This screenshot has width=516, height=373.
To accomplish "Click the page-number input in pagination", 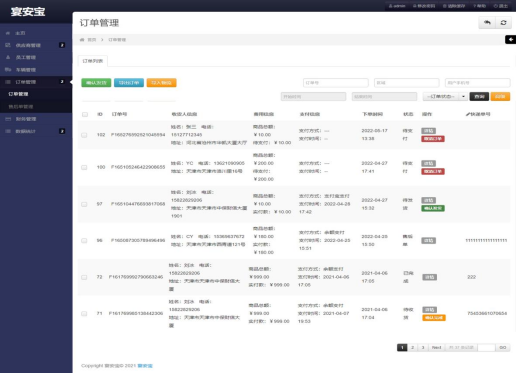I will pos(486,347).
